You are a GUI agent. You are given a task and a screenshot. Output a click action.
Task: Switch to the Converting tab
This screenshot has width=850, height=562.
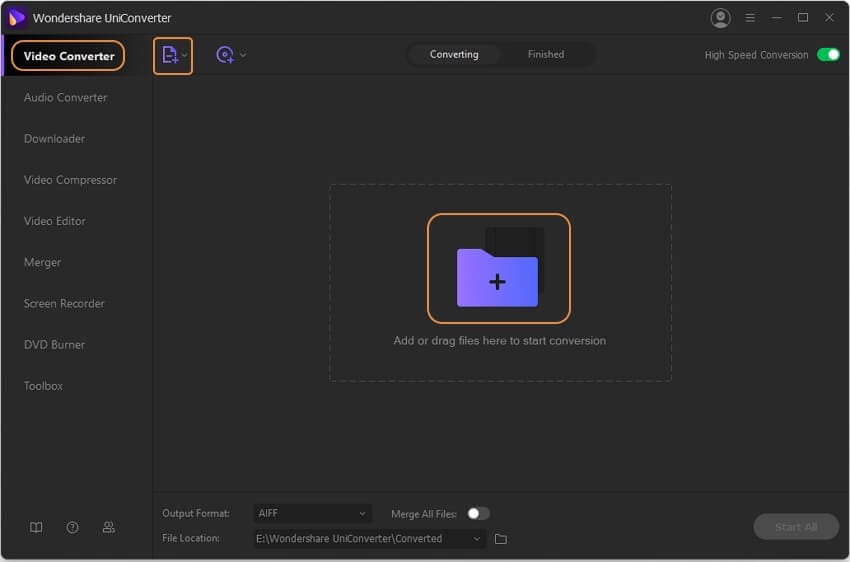click(454, 54)
